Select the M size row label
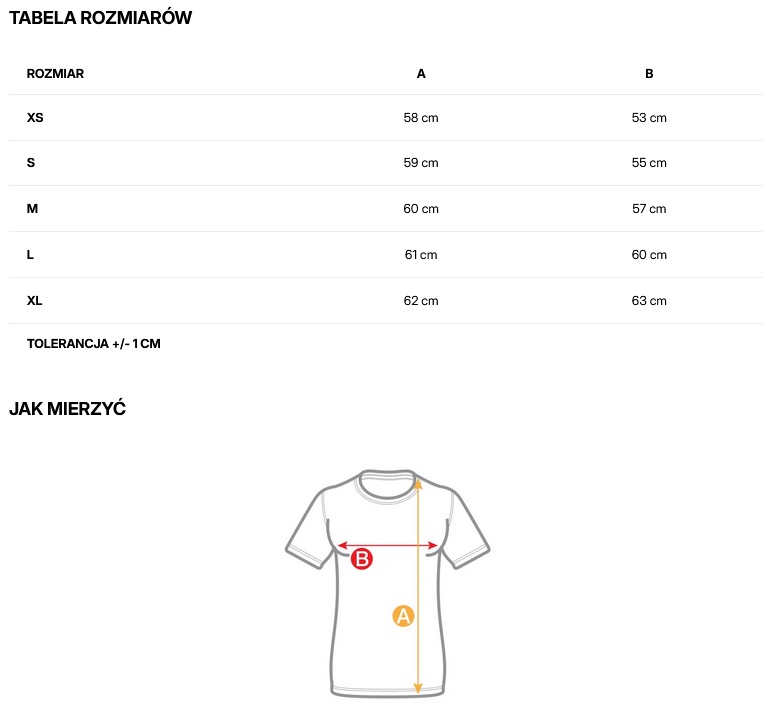The width and height of the screenshot is (769, 719). 32,209
